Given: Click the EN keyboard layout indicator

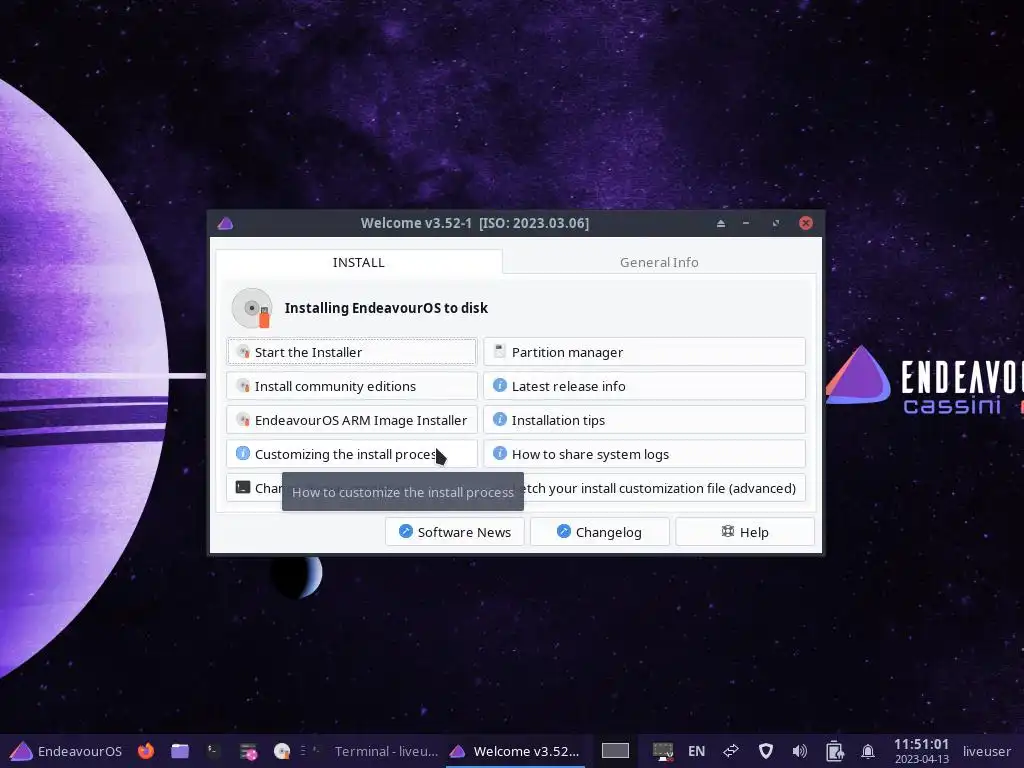Looking at the screenshot, I should pos(696,751).
